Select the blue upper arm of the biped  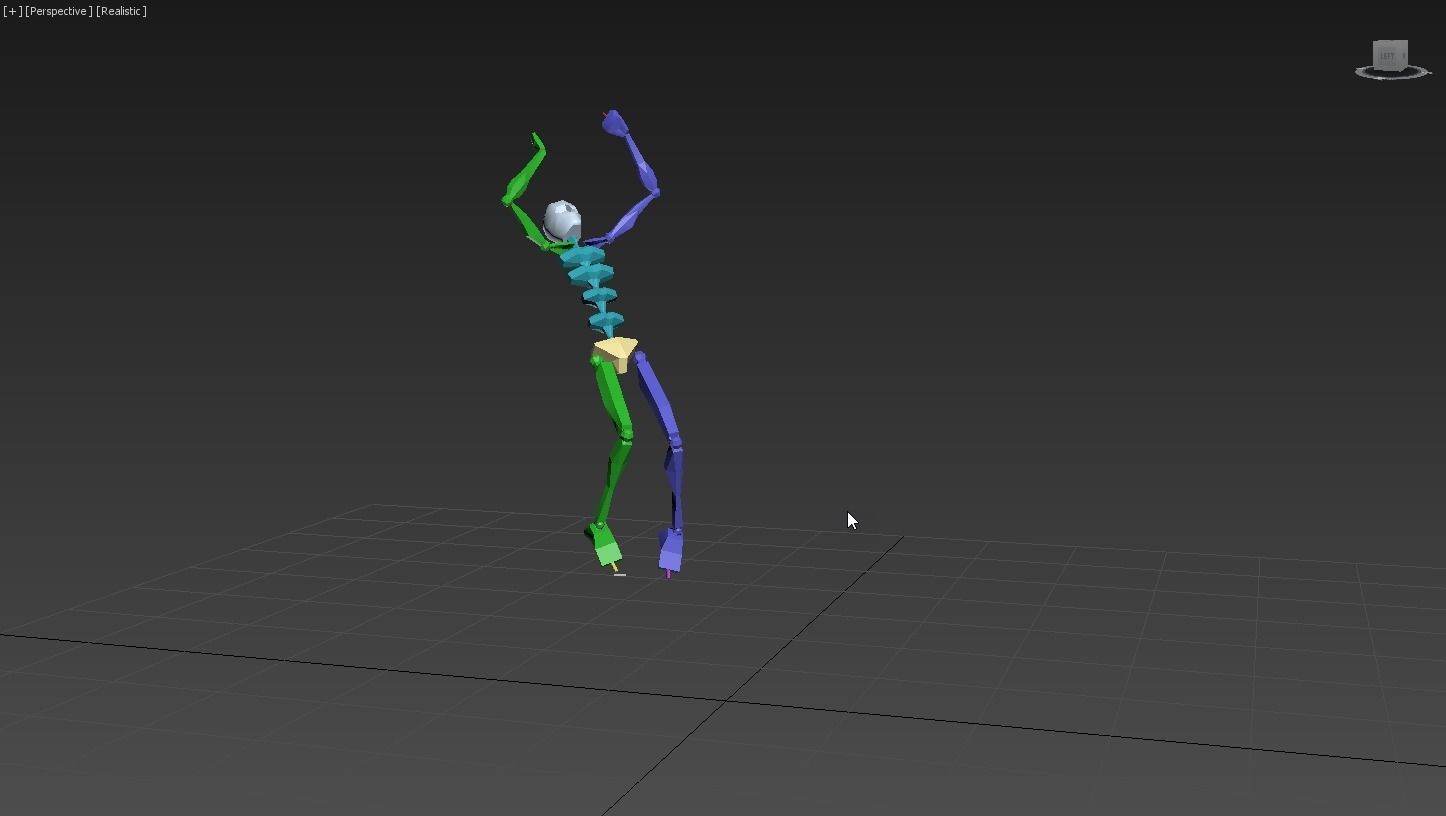[629, 216]
